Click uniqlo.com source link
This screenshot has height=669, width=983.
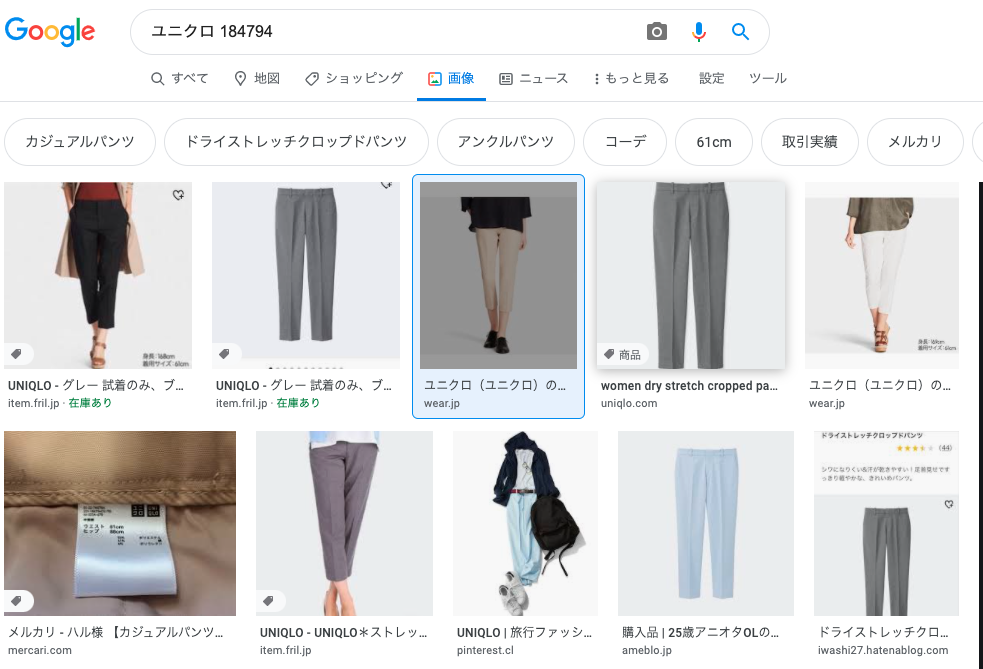(x=629, y=403)
